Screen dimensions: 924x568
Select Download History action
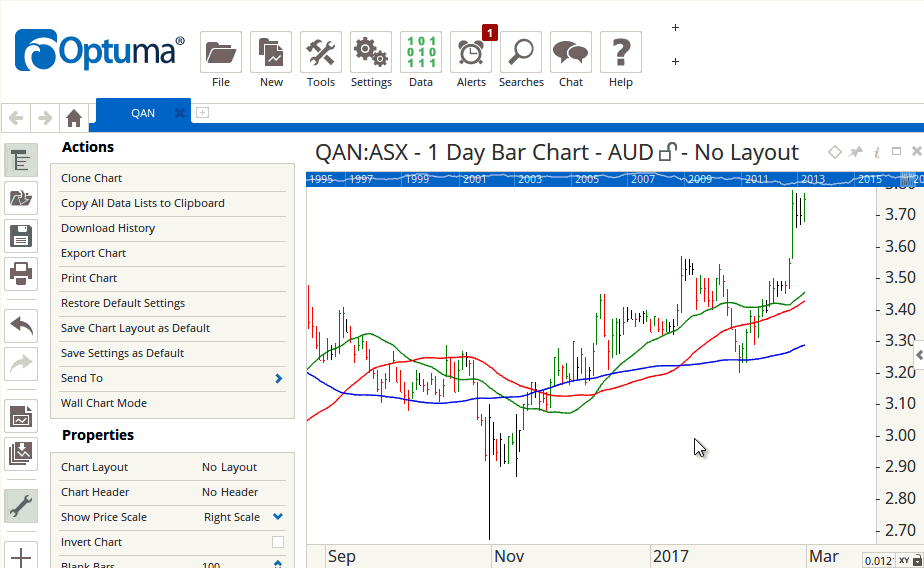172,228
